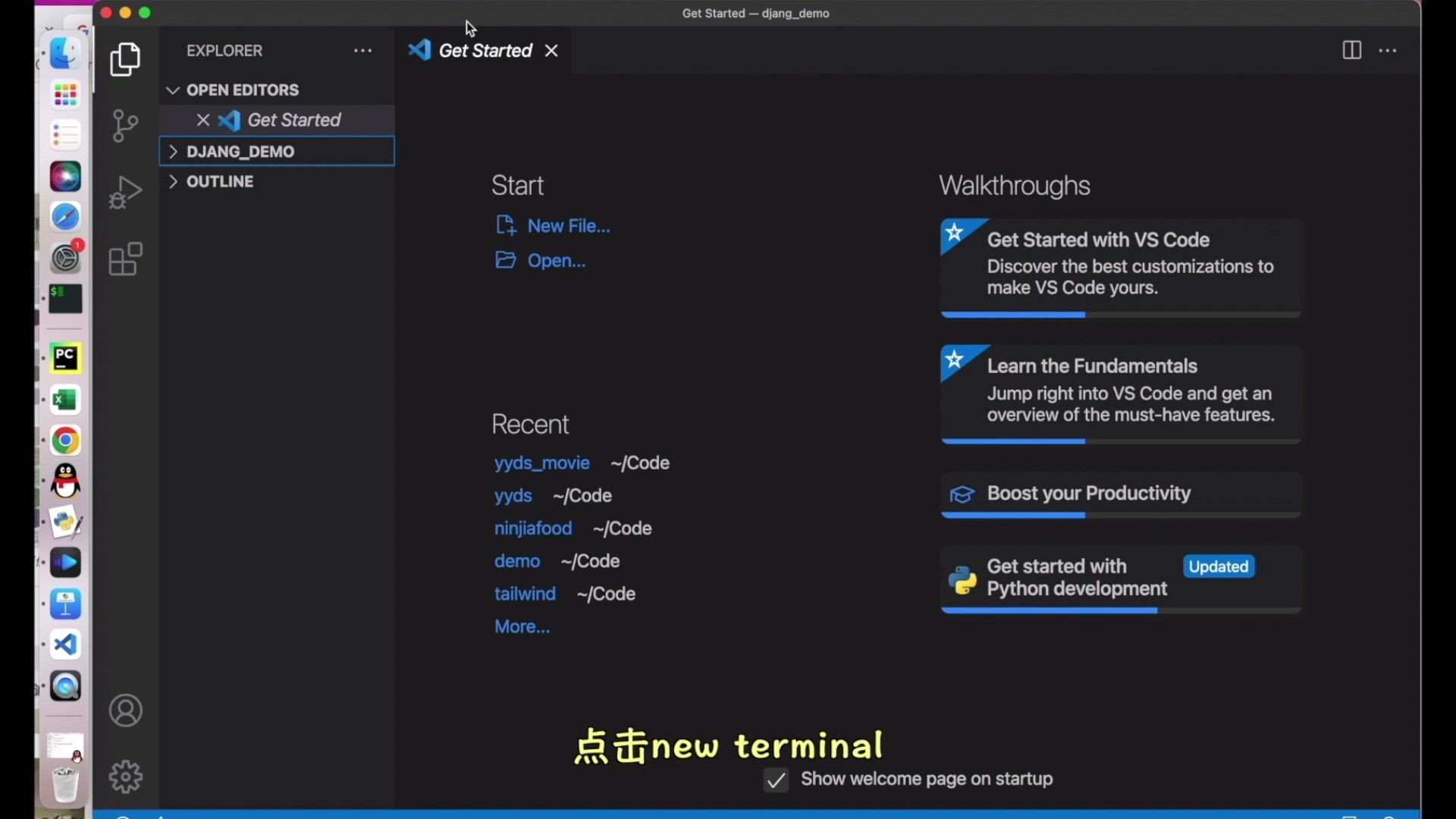
Task: Toggle the Show welcome page on startup checkbox
Action: pos(775,780)
